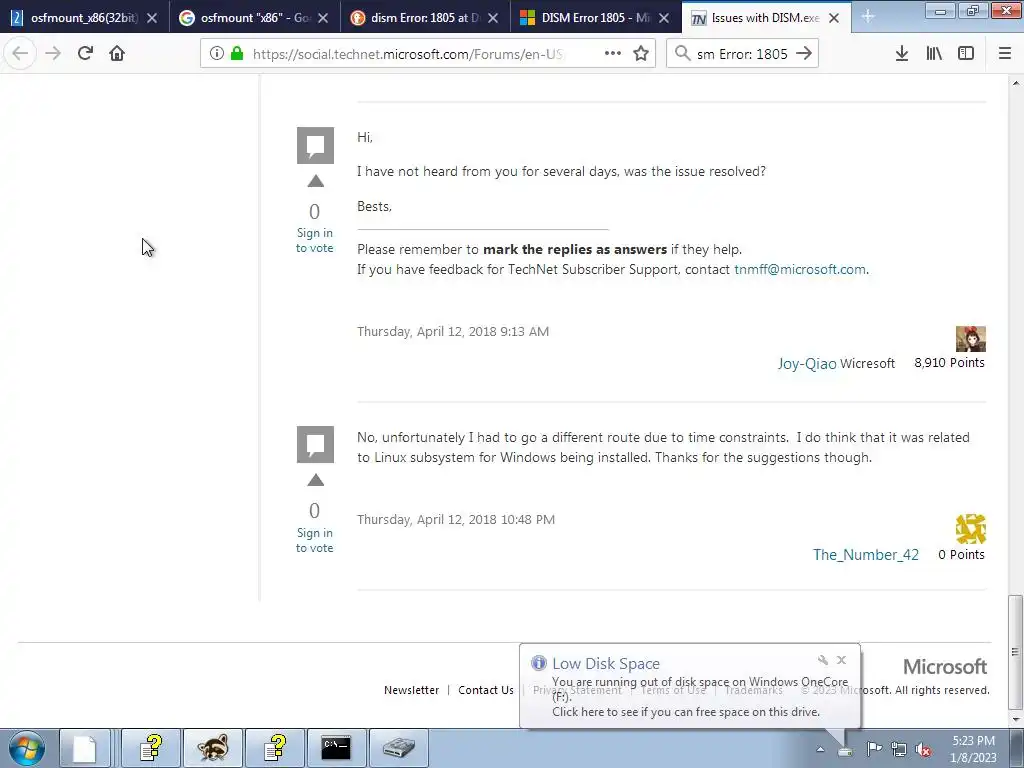1024x768 pixels.
Task: Click The_Number_42's yellow avatar image
Action: (x=970, y=529)
